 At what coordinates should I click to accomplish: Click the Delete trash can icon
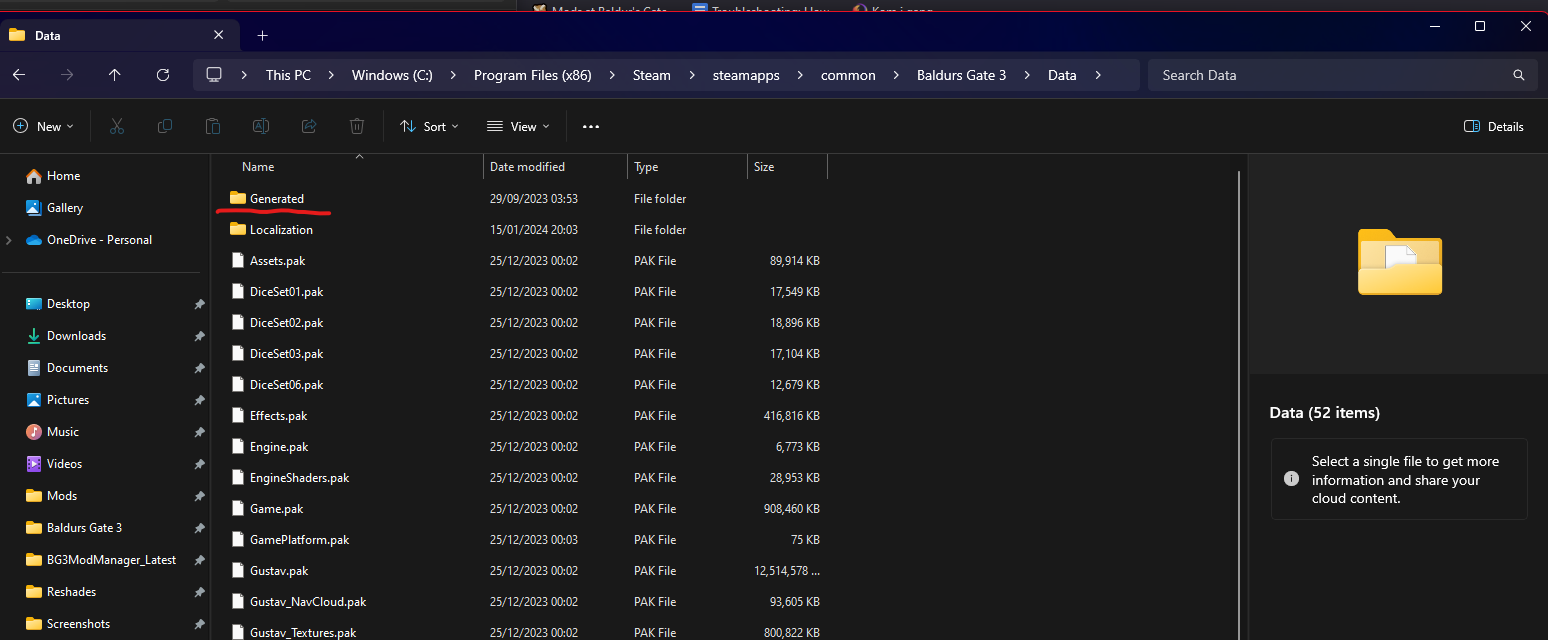pyautogui.click(x=357, y=126)
